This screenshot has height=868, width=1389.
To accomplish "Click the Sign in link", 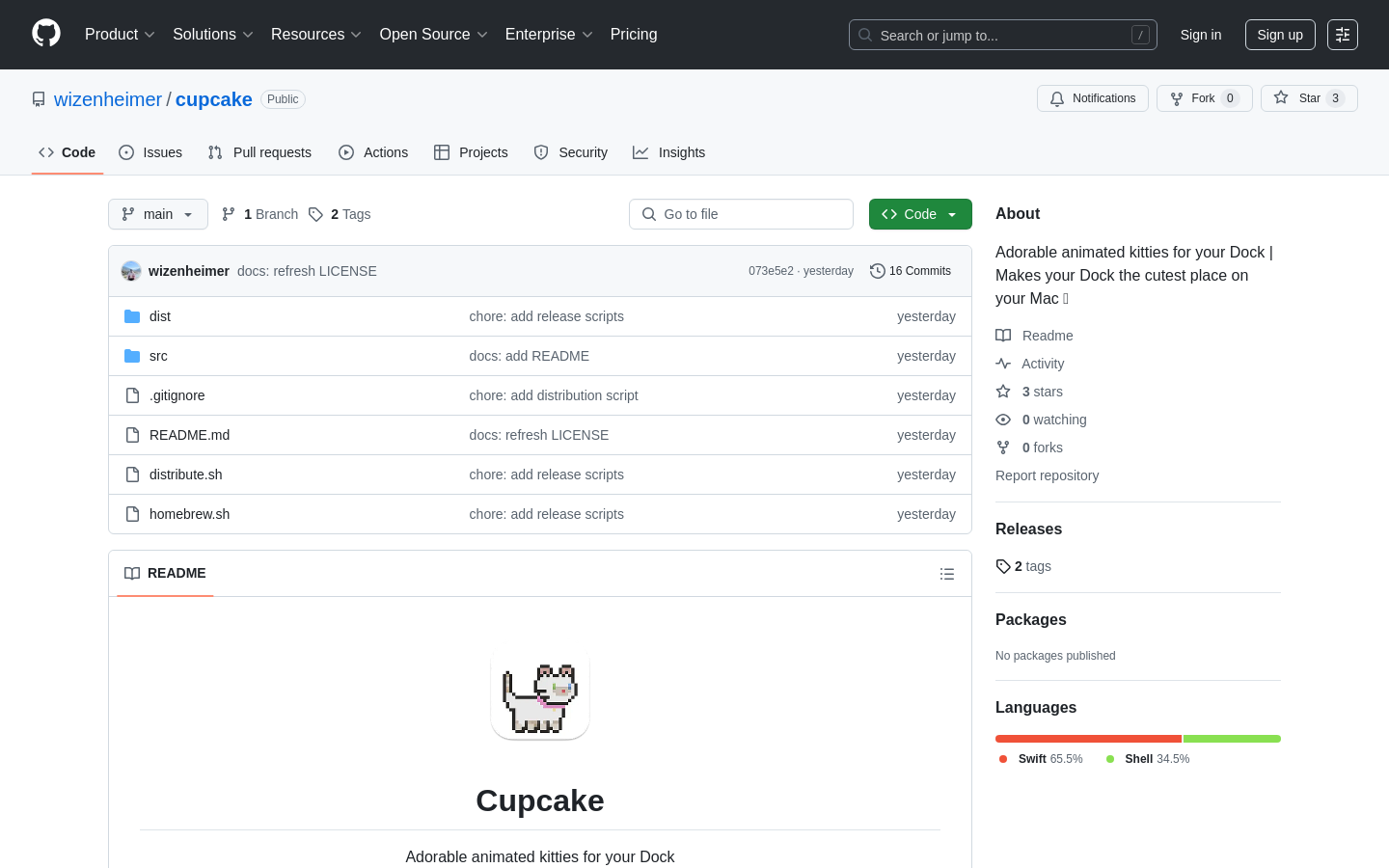I will 1201,35.
